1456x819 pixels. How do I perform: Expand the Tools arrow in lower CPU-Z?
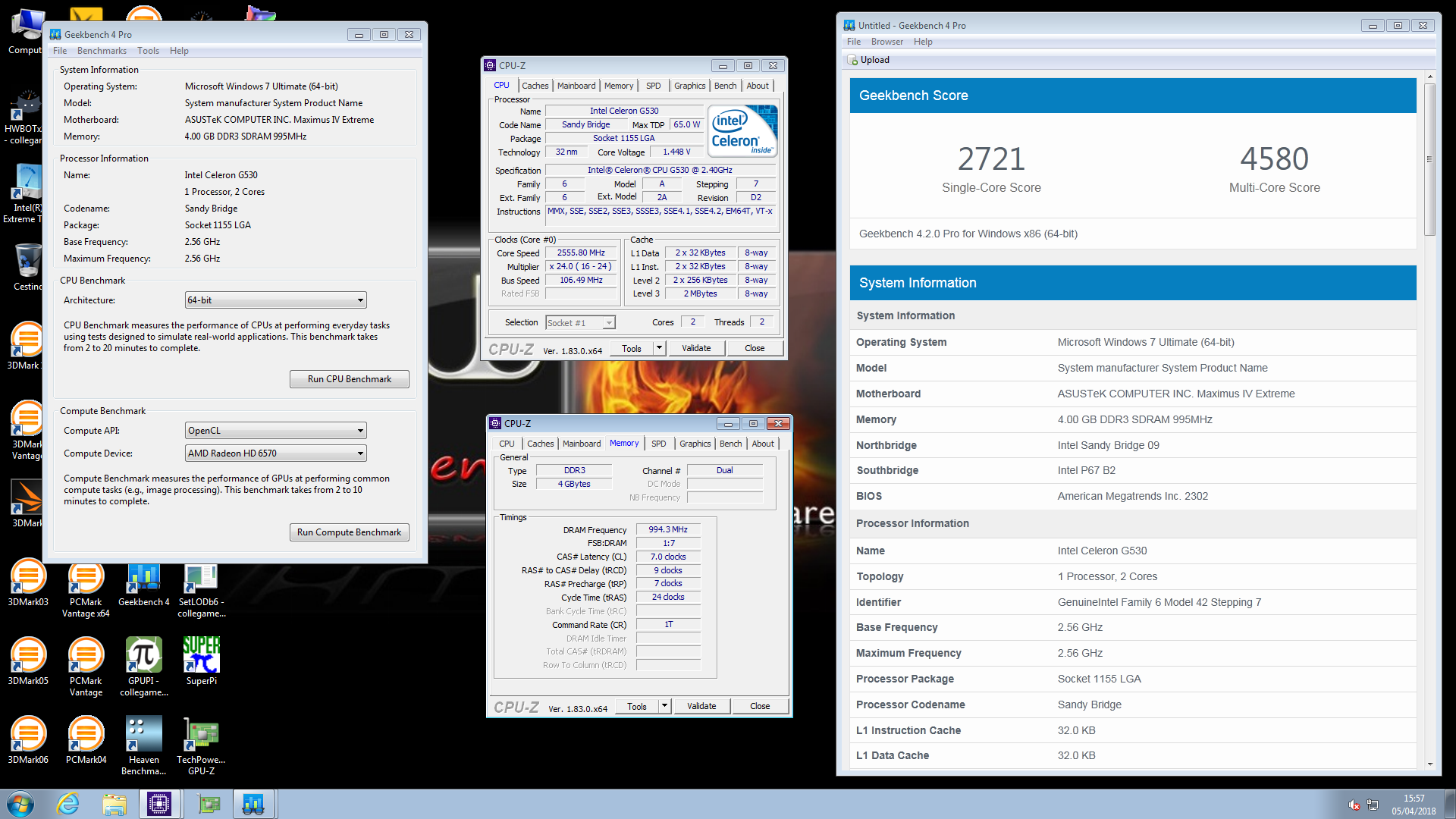(664, 706)
